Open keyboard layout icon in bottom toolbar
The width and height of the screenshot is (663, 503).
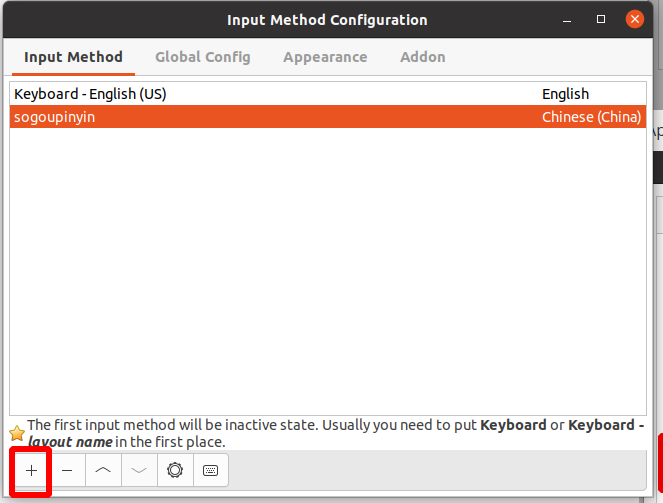coord(211,470)
